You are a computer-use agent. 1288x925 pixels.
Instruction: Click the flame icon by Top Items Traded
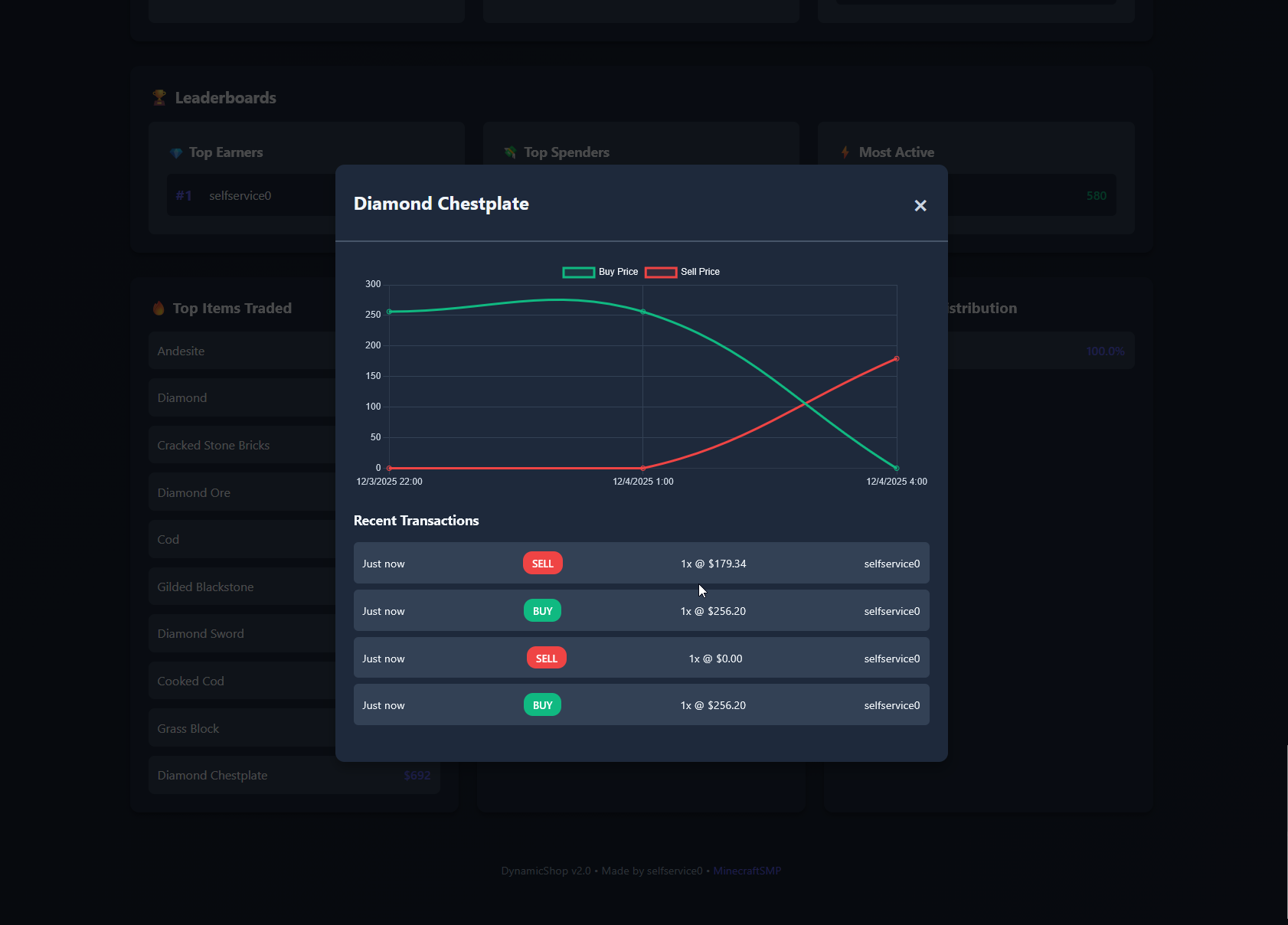coord(159,309)
